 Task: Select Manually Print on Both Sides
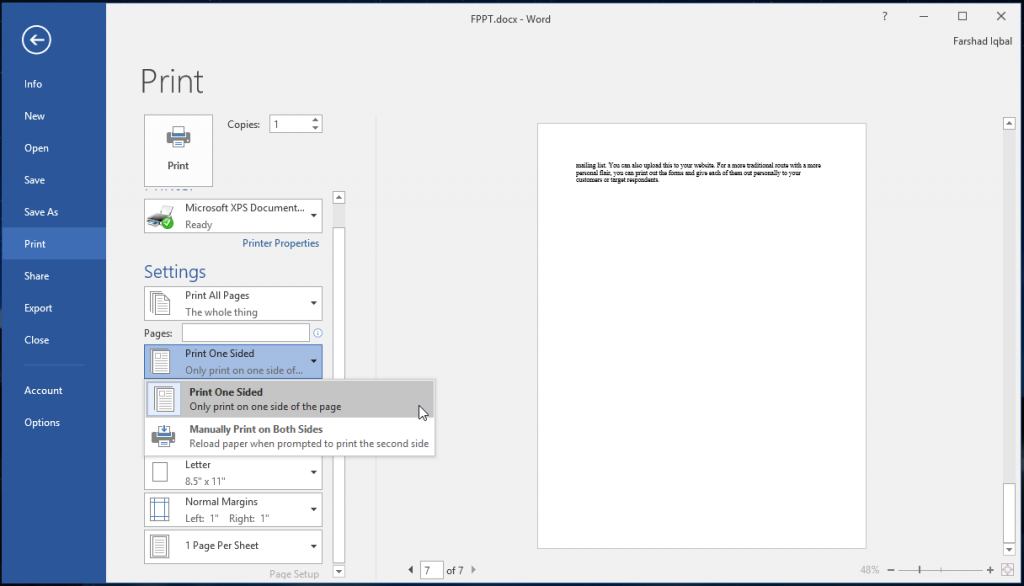pyautogui.click(x=256, y=435)
